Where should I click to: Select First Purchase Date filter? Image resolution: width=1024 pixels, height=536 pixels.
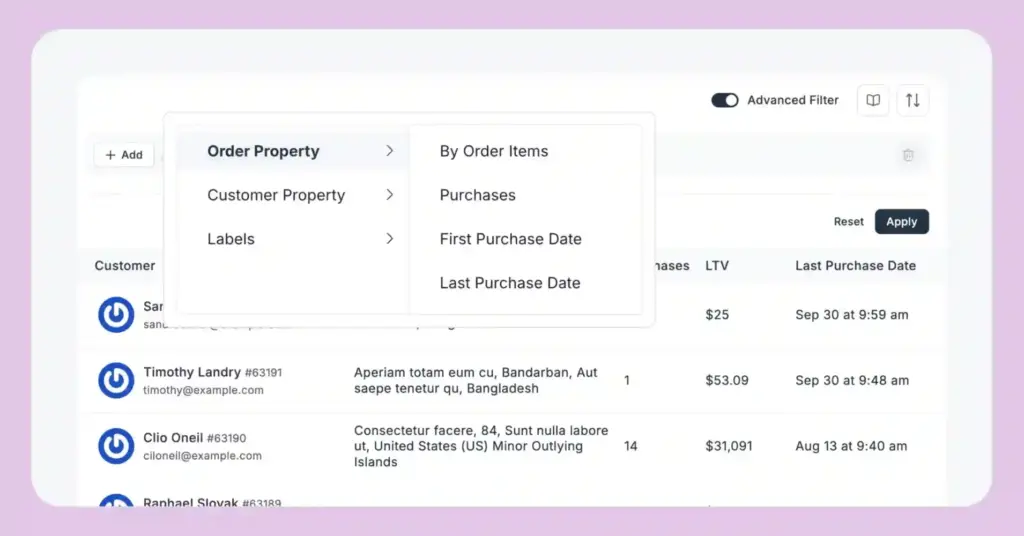coord(510,239)
